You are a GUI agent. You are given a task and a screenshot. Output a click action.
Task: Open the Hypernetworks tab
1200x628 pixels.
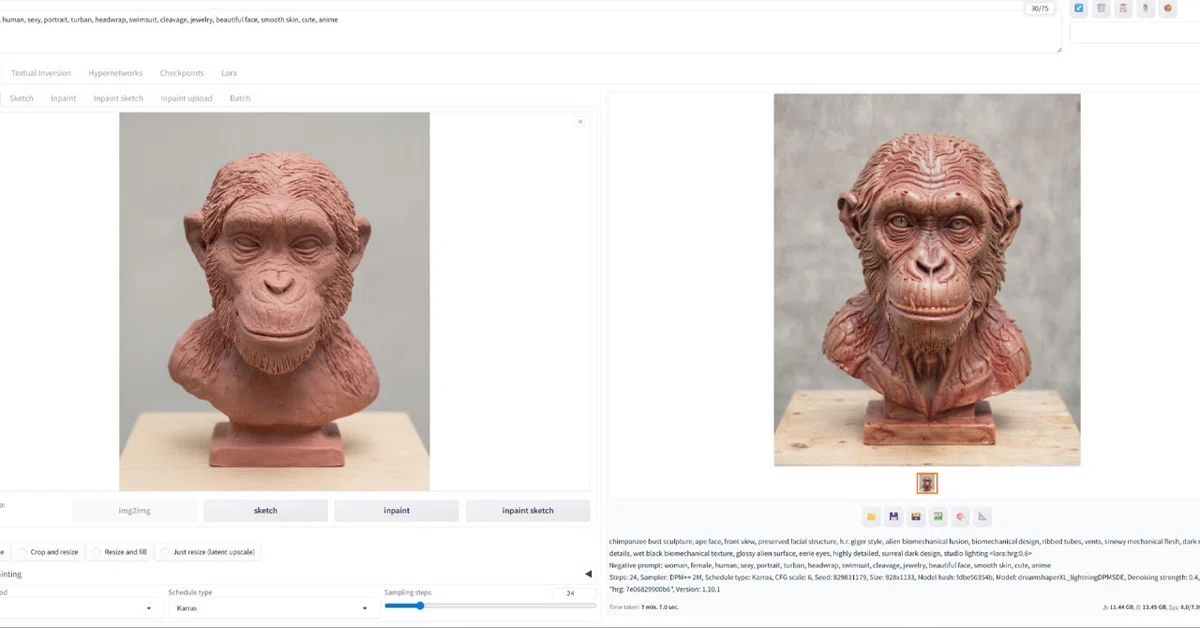[x=115, y=73]
